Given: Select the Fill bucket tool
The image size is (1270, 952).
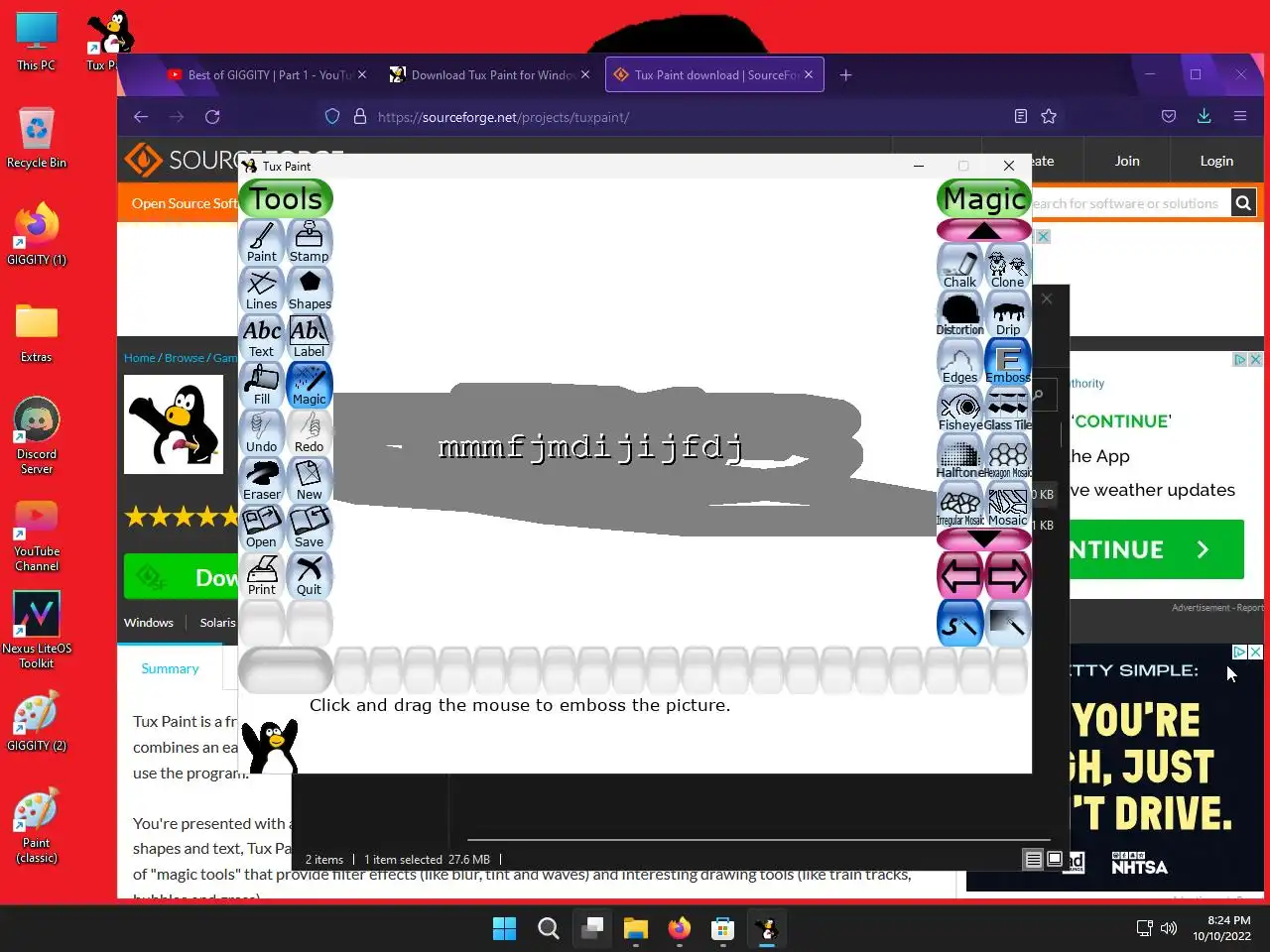Looking at the screenshot, I should [x=262, y=385].
